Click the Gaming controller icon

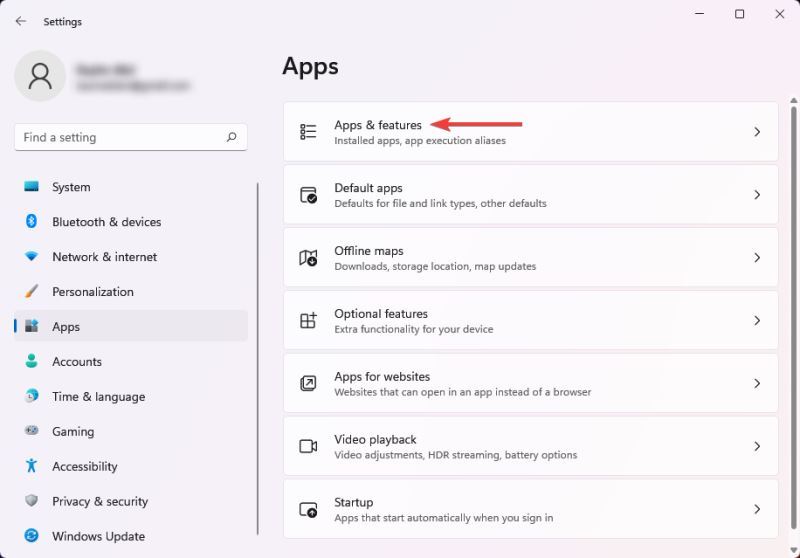[x=31, y=431]
